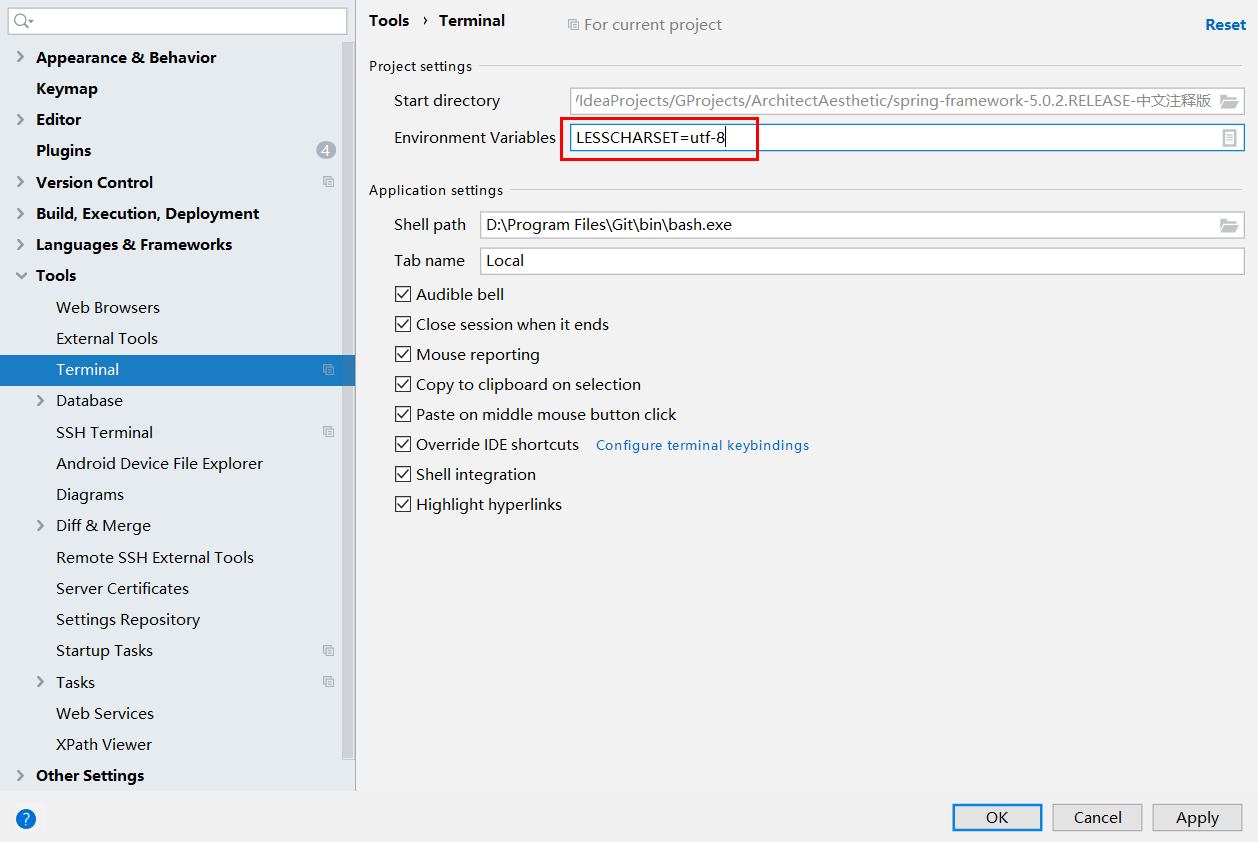1258x842 pixels.
Task: Select Web Browsers under Tools
Action: coord(108,308)
